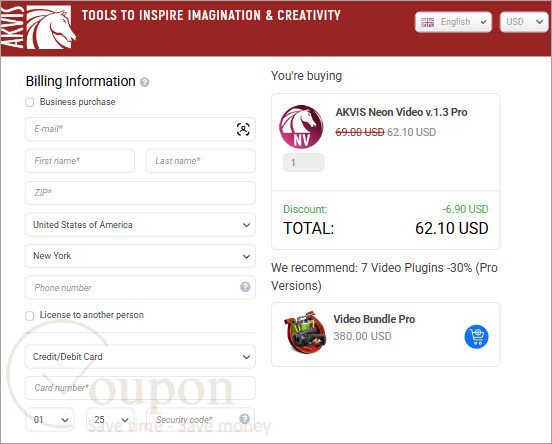
Task: Select the expiry month 01 dropdown
Action: pyautogui.click(x=50, y=420)
